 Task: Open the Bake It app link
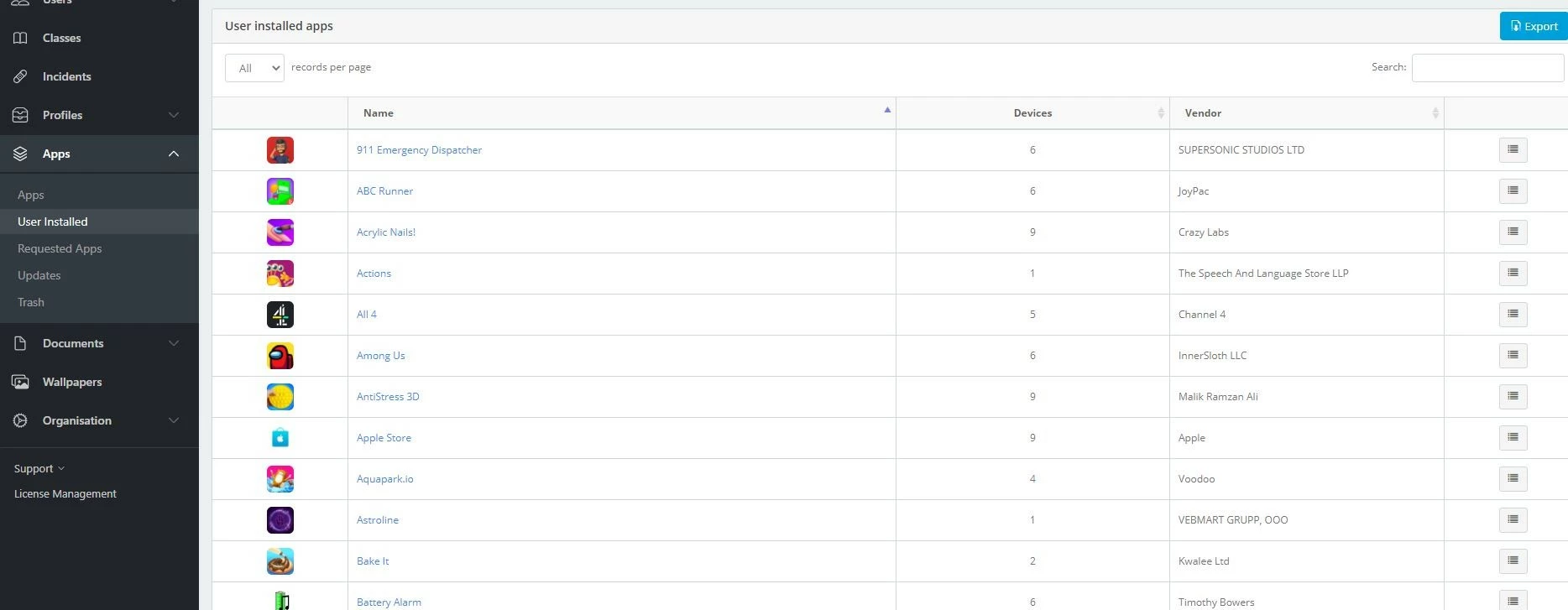coord(373,561)
